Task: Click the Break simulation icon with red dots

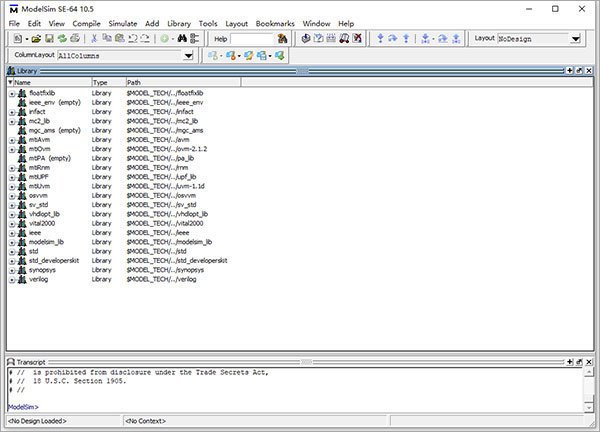Action: tap(344, 39)
